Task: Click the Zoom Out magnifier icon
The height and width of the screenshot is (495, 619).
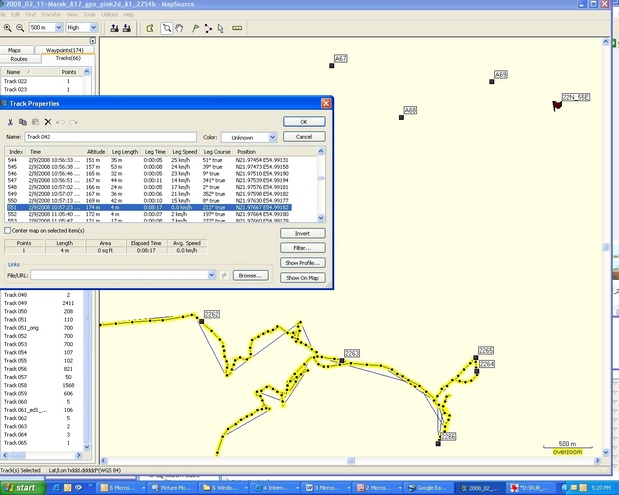Action: tap(20, 28)
